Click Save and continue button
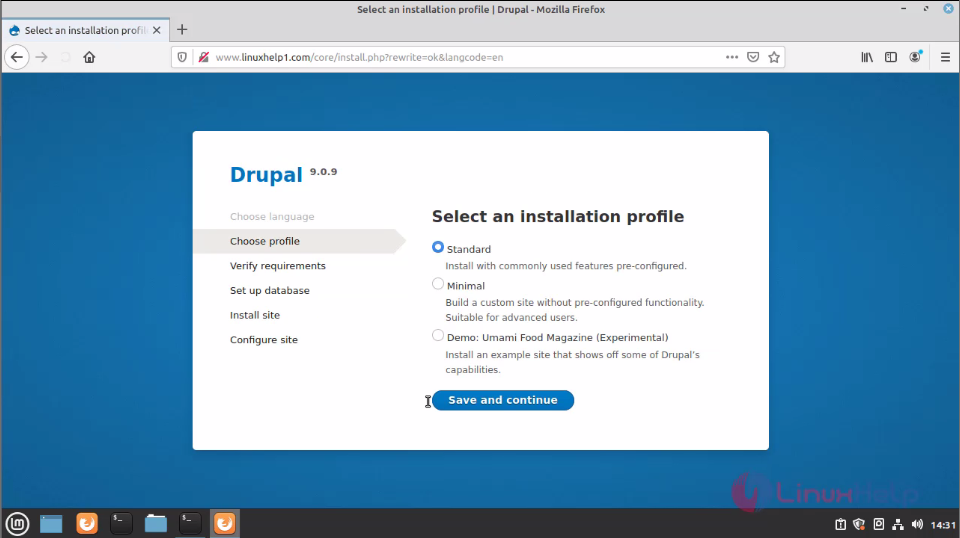This screenshot has width=960, height=538. click(503, 400)
